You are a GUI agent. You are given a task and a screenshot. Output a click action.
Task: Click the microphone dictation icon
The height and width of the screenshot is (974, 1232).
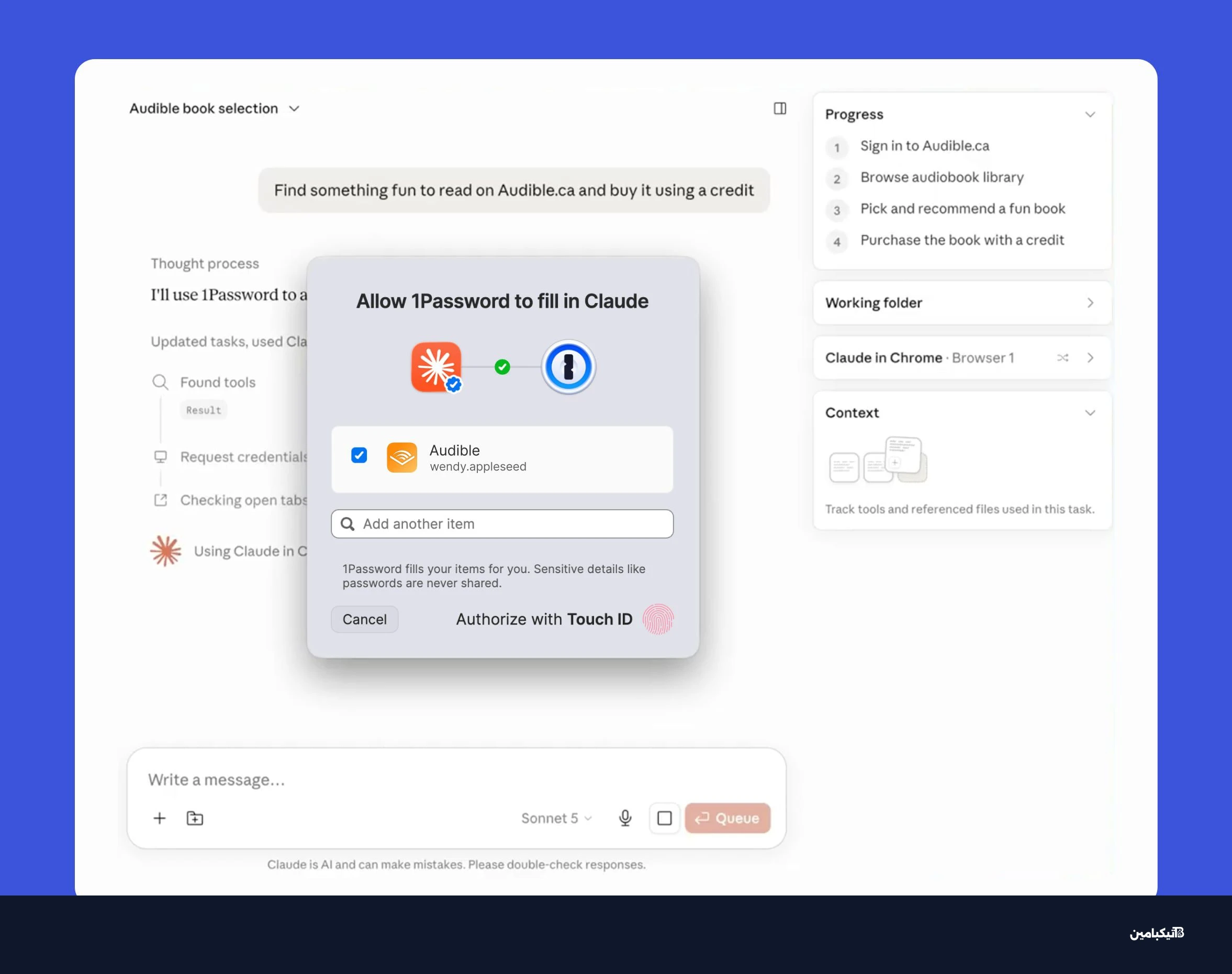click(625, 818)
